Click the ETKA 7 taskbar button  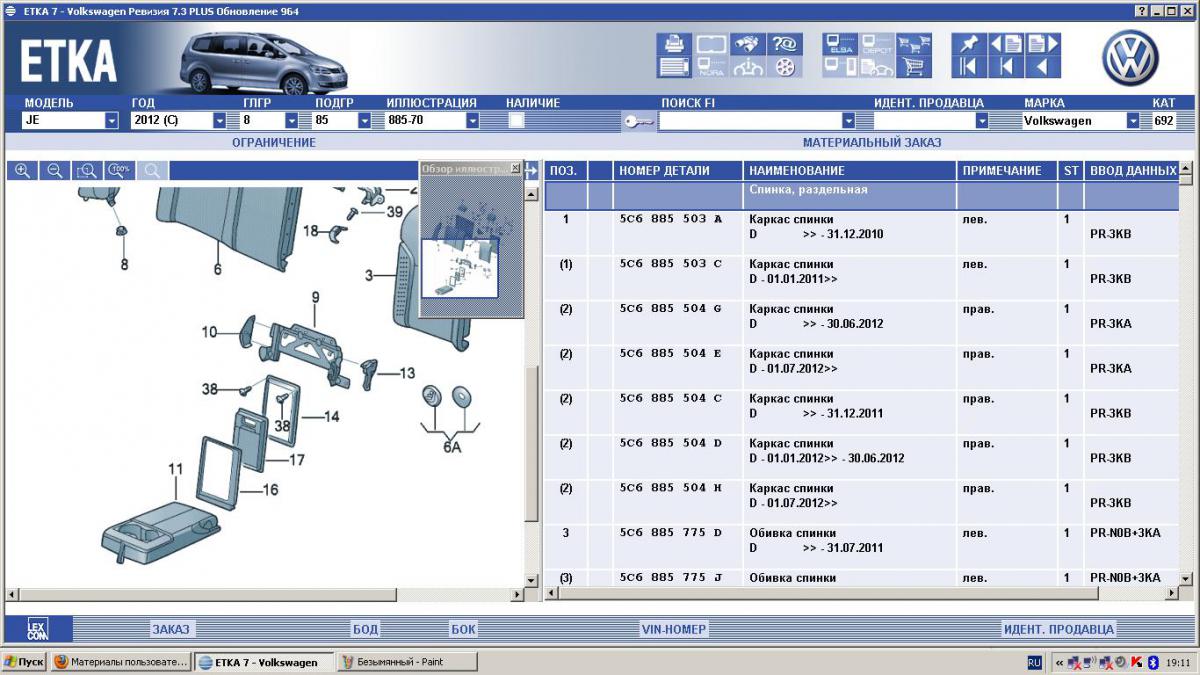coord(263,662)
